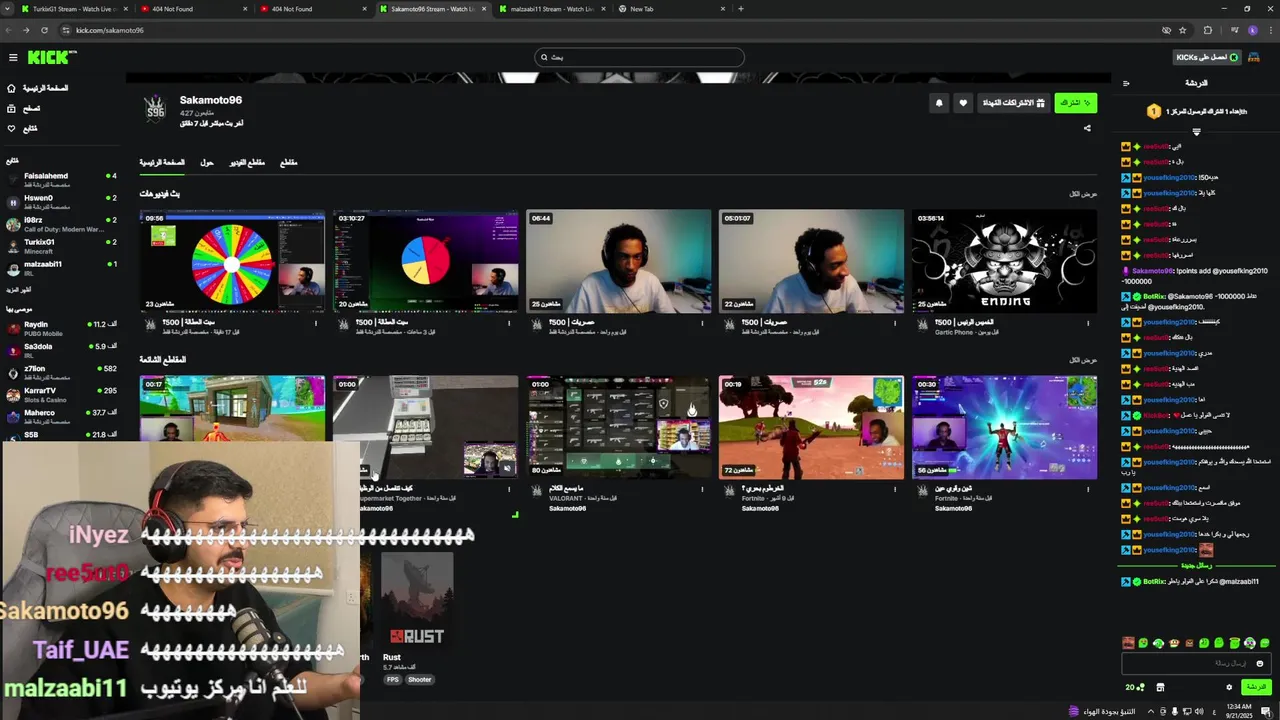Select the Videos tab on channel
The image size is (1280, 720).
tap(247, 162)
